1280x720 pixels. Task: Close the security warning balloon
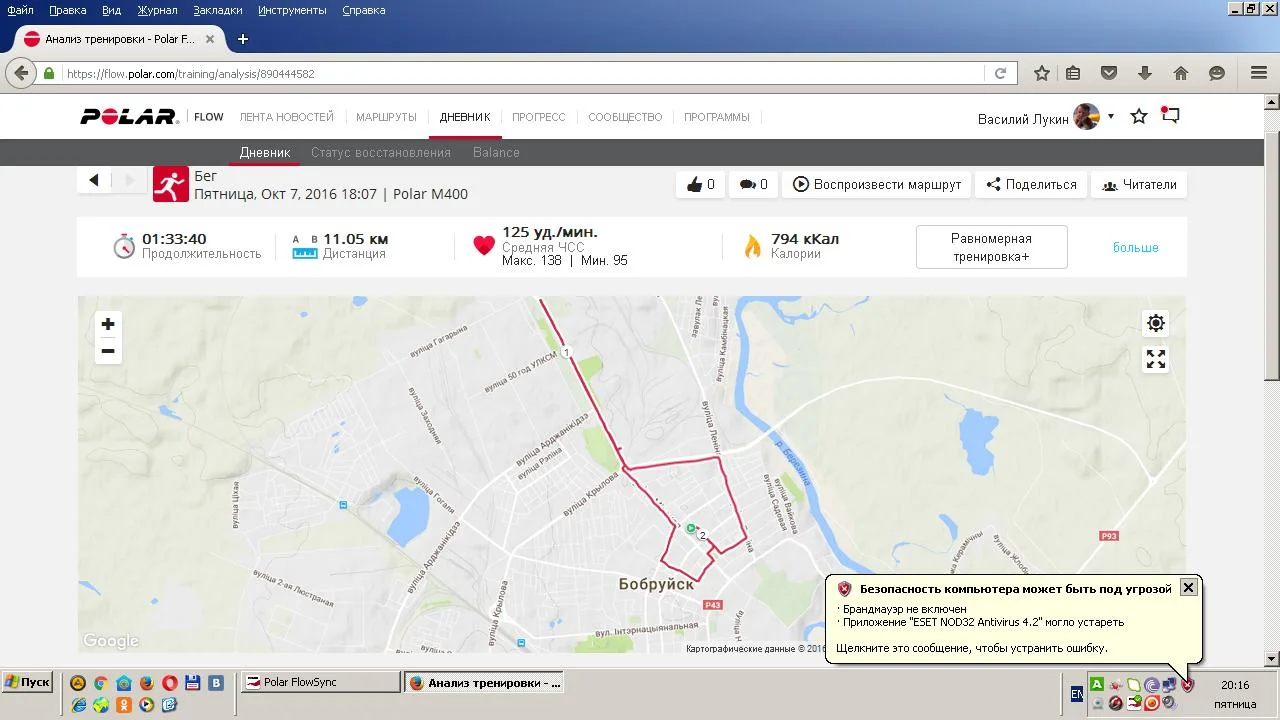pos(1188,588)
